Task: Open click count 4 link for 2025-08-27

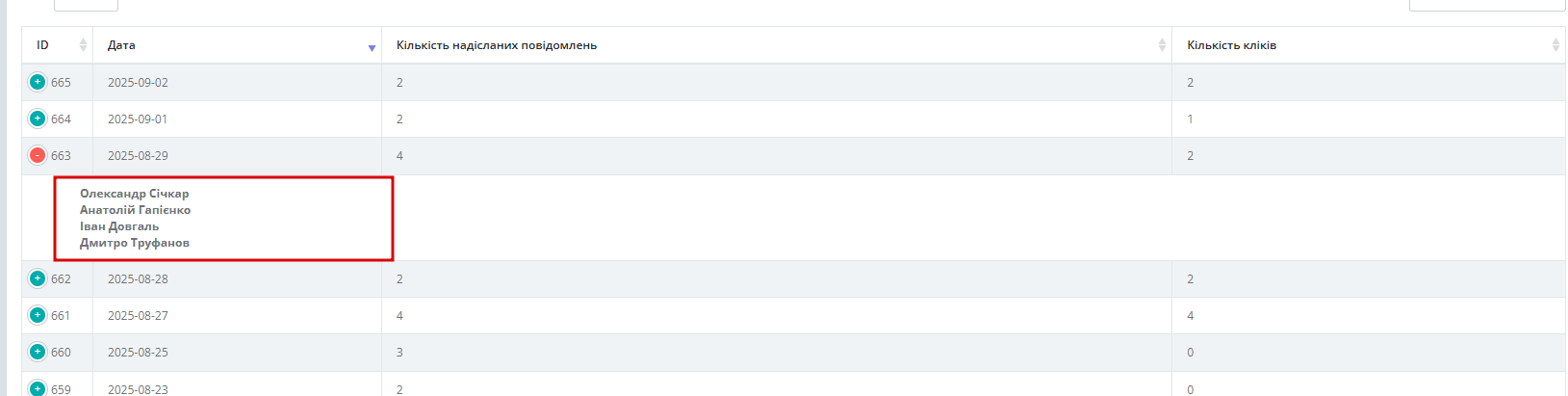Action: tap(1190, 316)
